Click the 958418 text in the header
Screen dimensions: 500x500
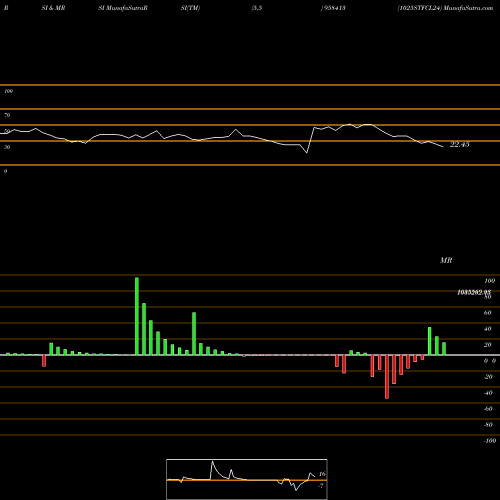(334, 8)
